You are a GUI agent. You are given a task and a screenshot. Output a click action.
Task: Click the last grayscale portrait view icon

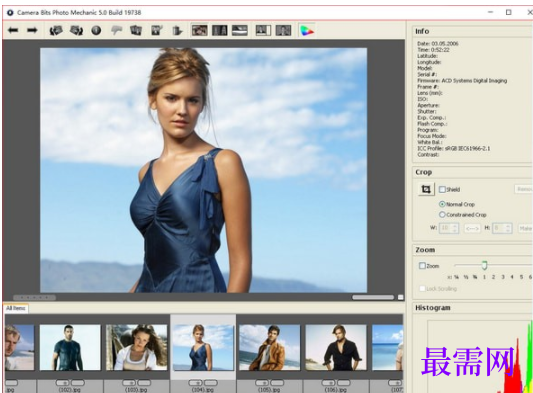pos(283,30)
